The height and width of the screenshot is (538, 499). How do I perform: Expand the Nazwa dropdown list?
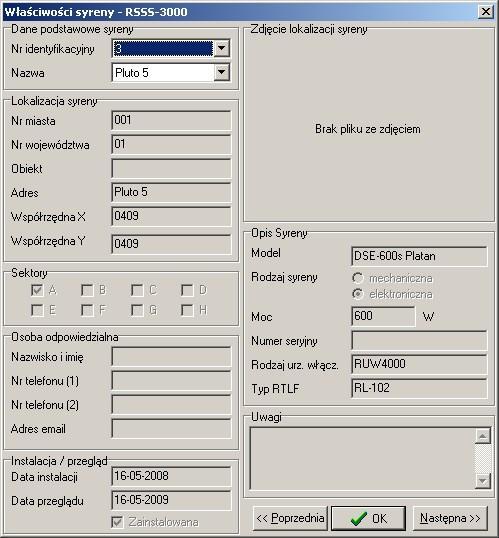click(222, 72)
